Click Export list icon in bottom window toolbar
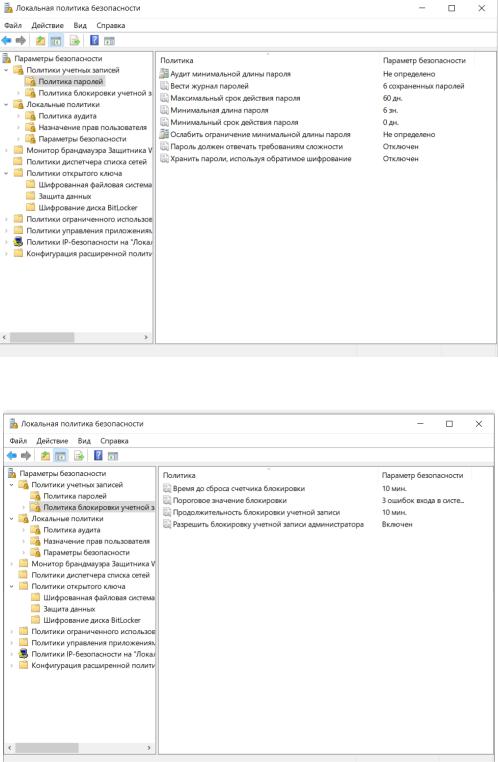Viewport: 498px width, 762px height. (79, 456)
